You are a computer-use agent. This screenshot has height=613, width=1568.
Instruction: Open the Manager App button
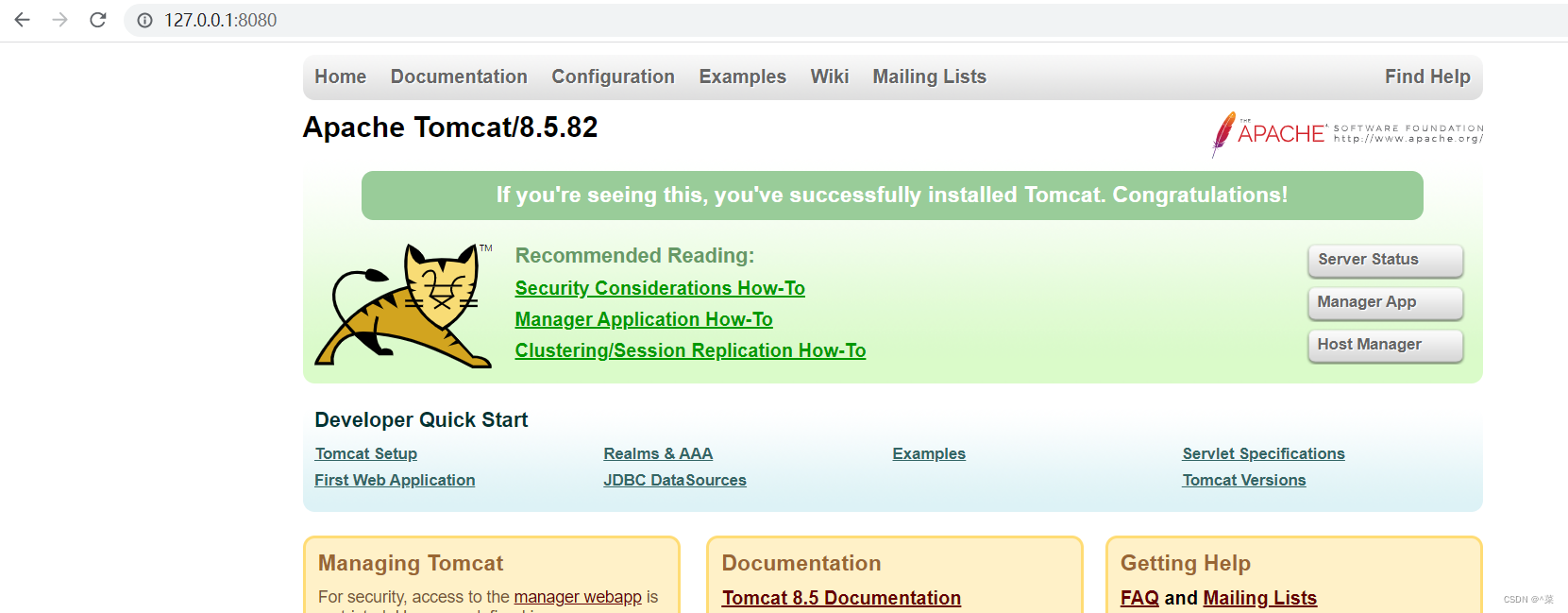click(x=1385, y=302)
